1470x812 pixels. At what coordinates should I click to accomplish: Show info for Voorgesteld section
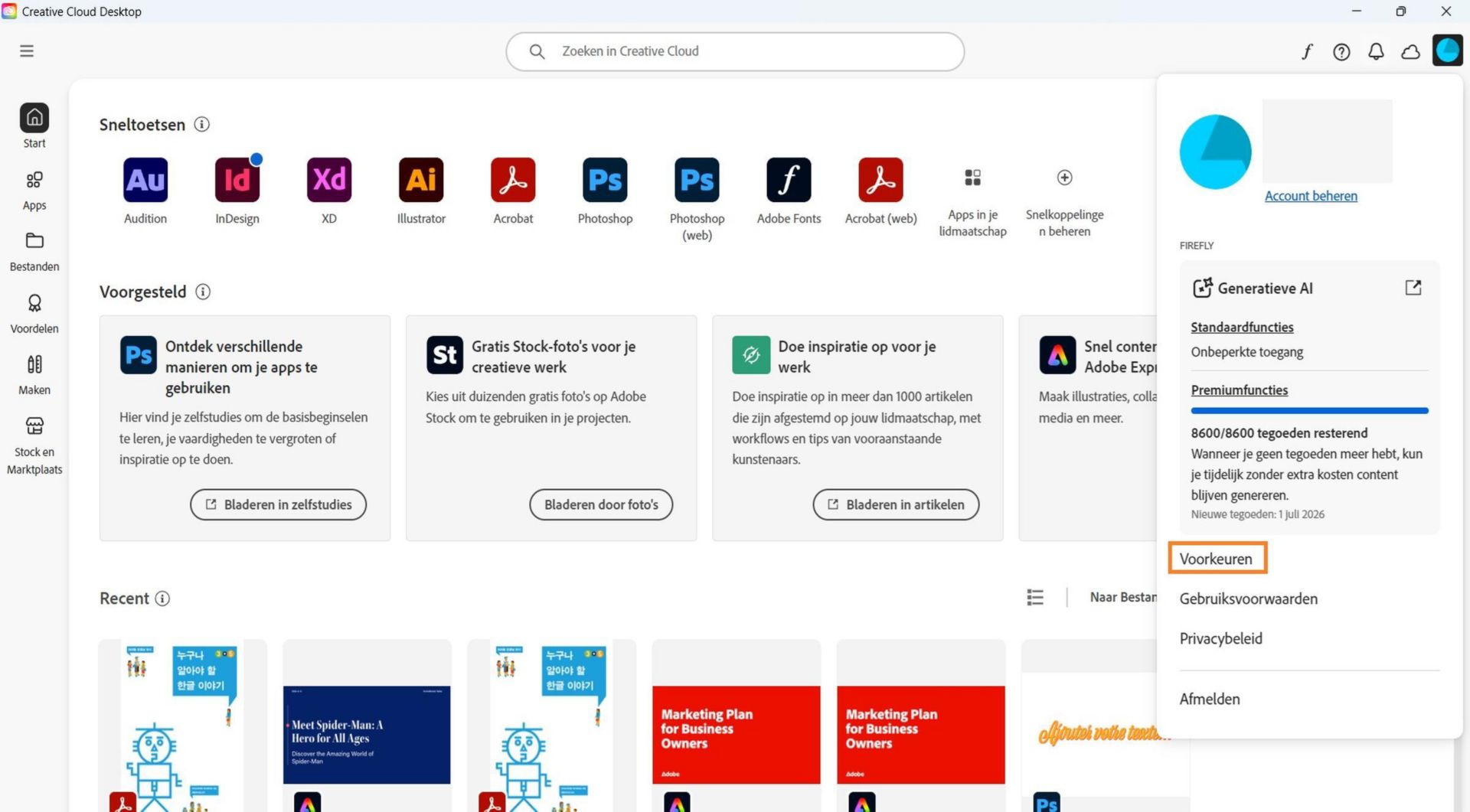pyautogui.click(x=203, y=292)
